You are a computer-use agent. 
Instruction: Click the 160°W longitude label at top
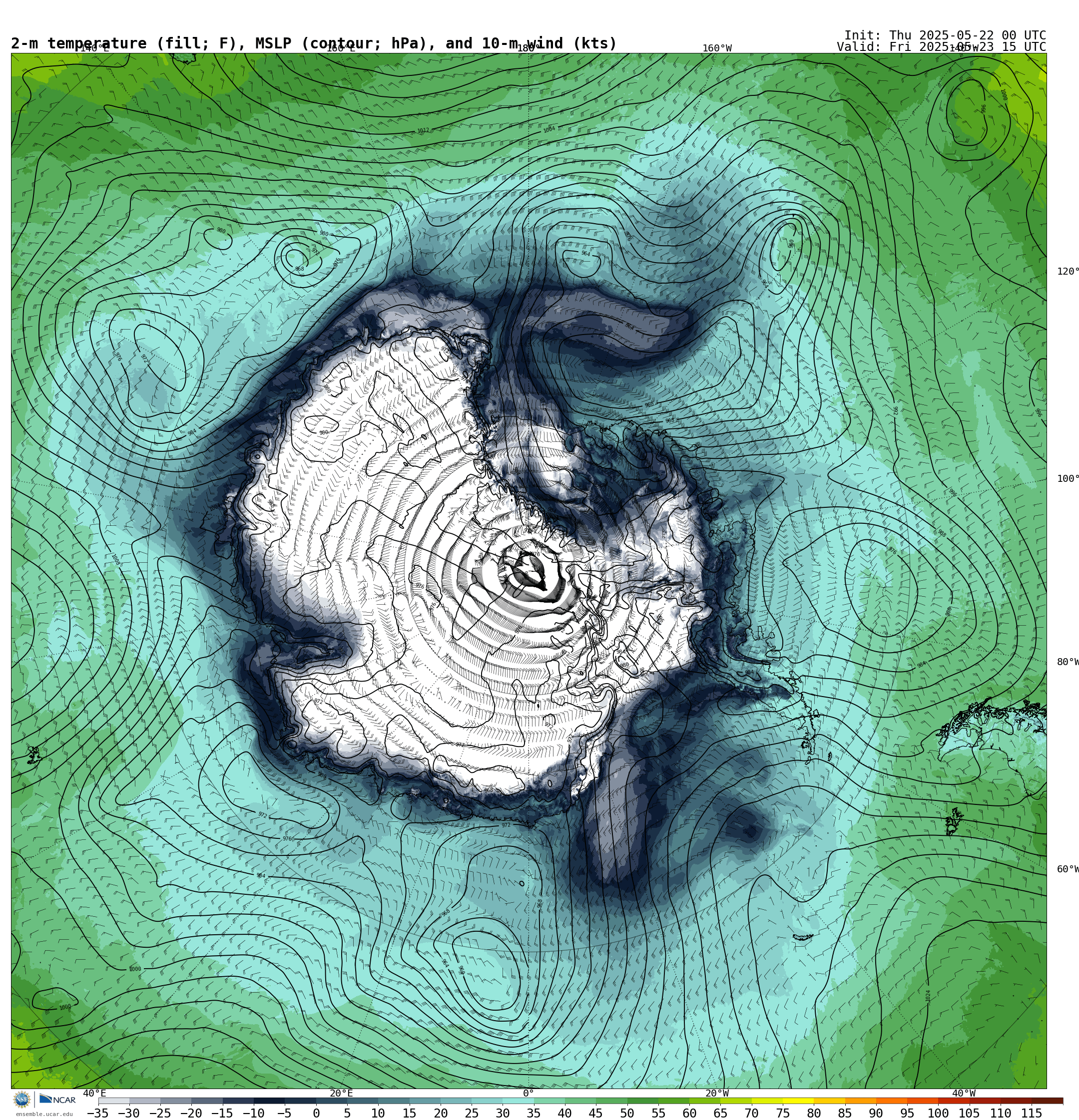click(717, 48)
